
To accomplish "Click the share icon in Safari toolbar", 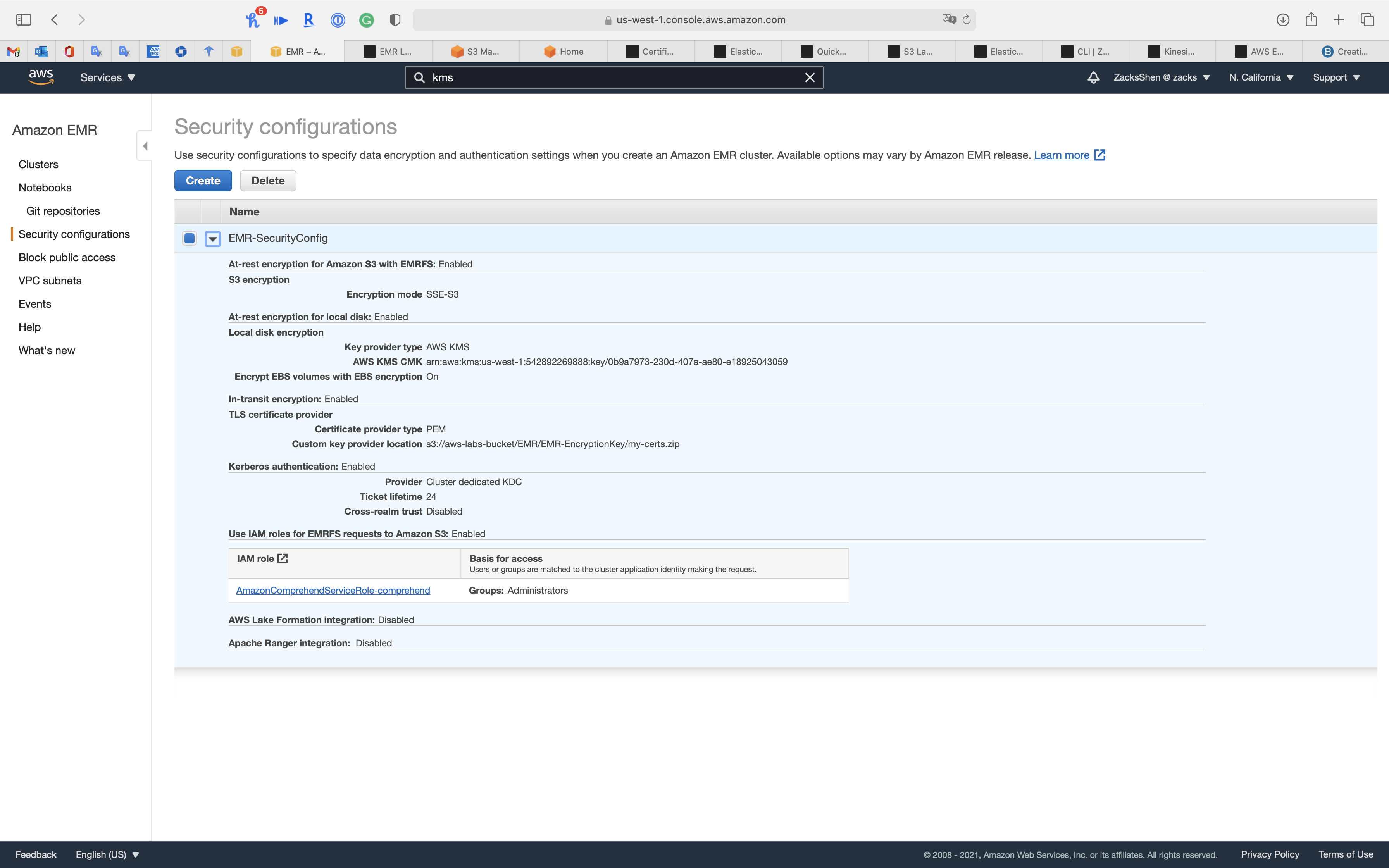I will click(1311, 19).
